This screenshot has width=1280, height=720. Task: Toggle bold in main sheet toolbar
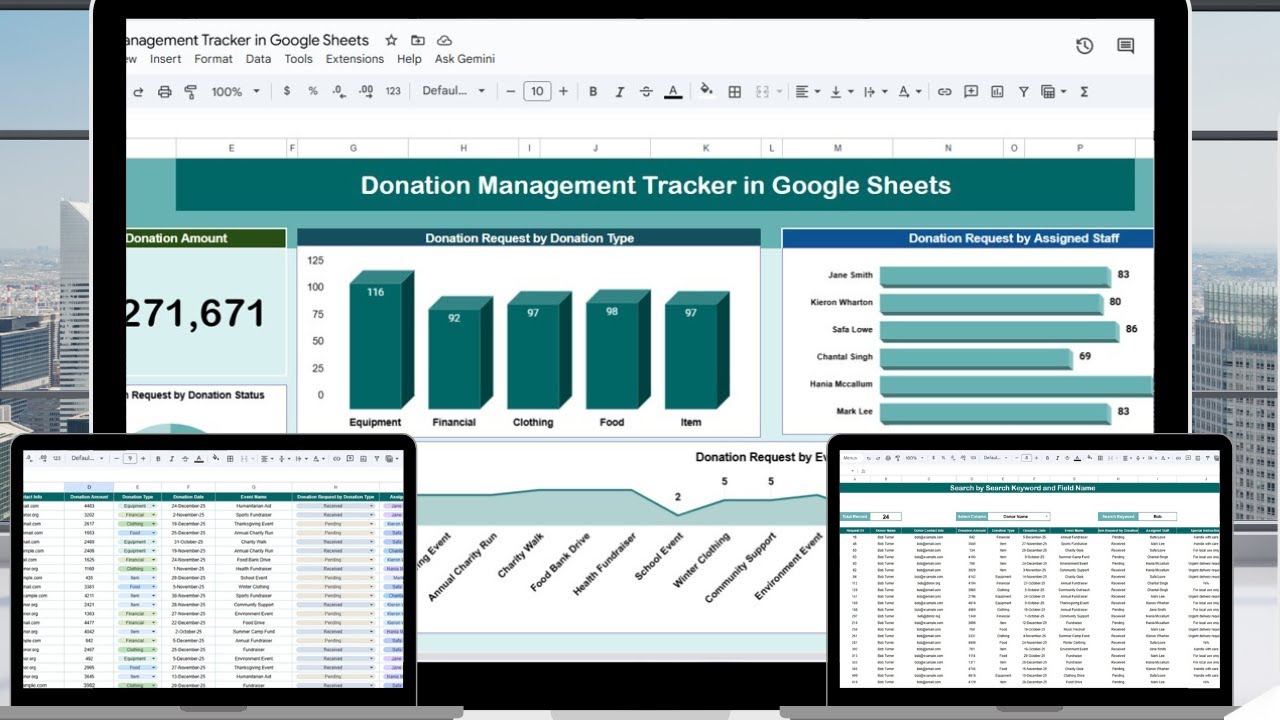click(593, 91)
